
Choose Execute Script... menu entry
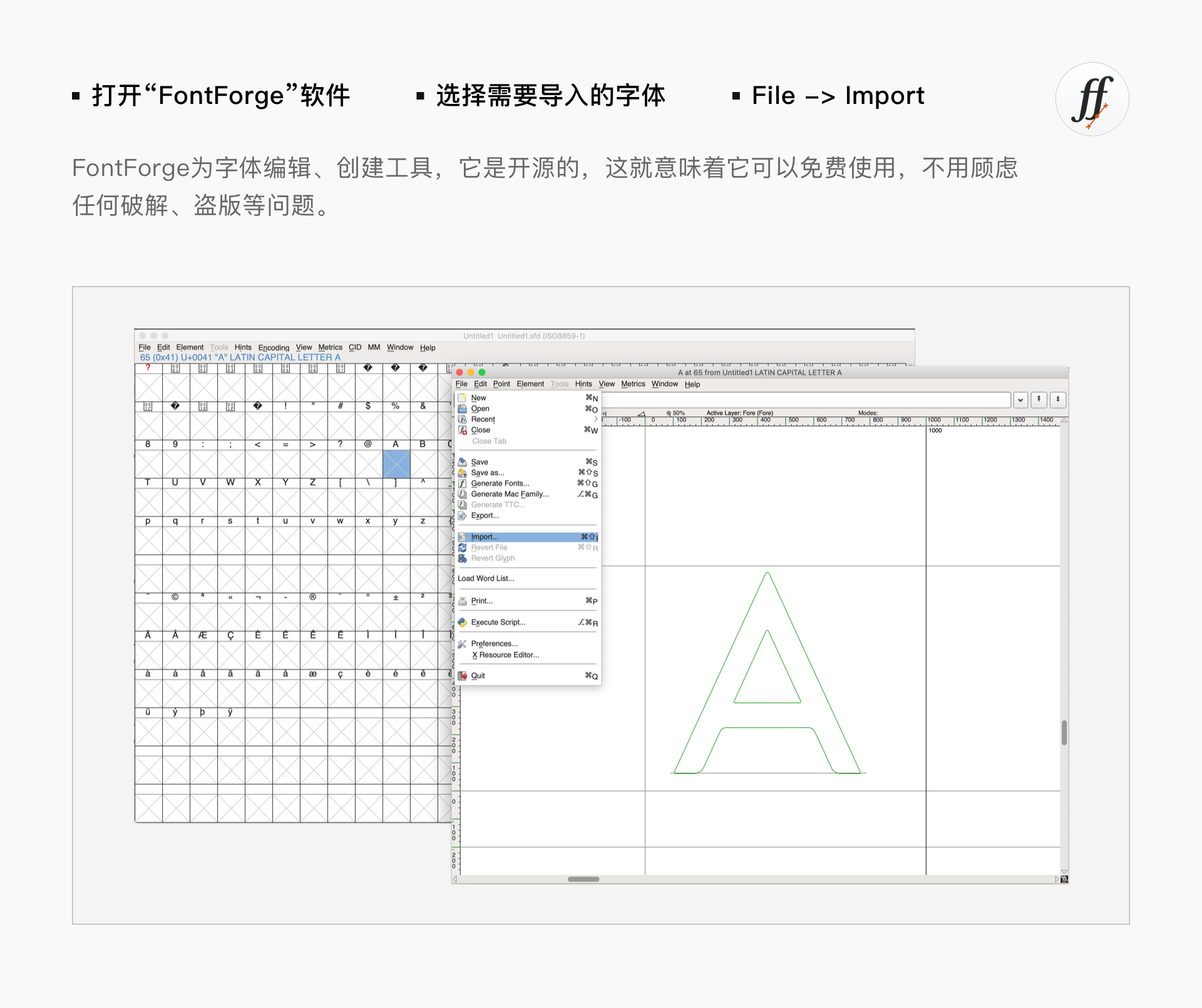pyautogui.click(x=527, y=622)
